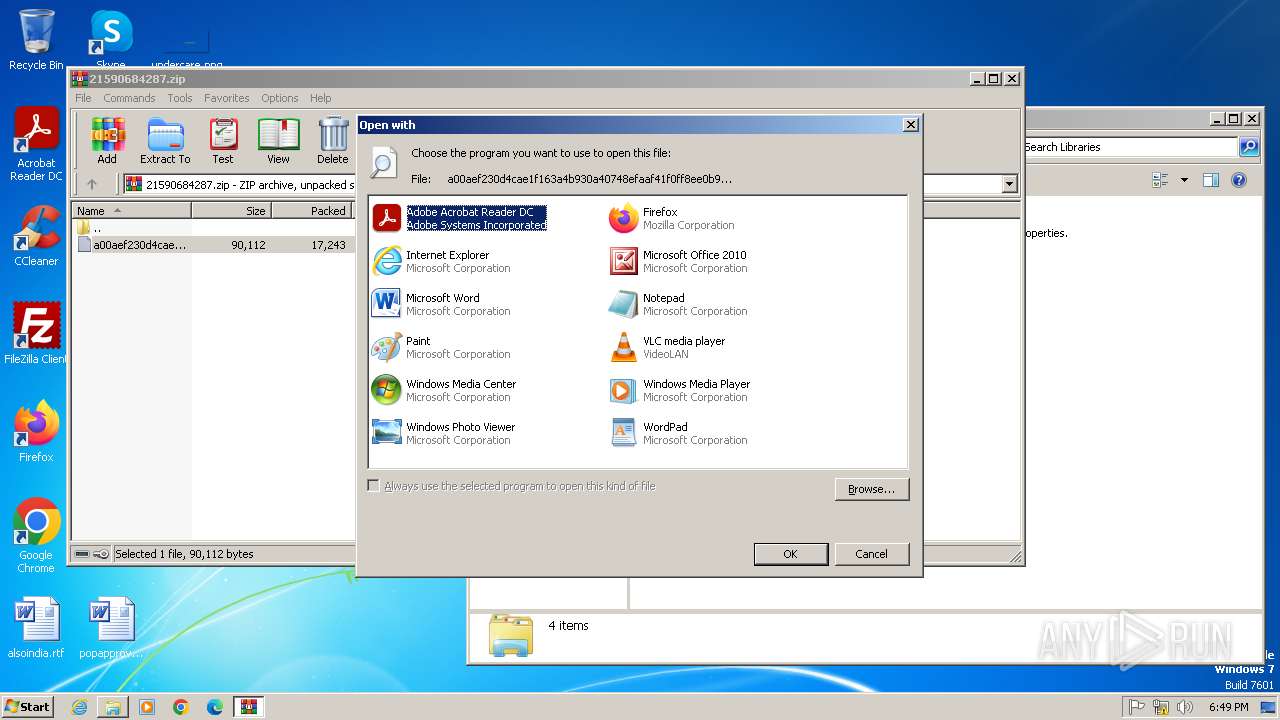Pick Windows Media Player program

[x=680, y=390]
